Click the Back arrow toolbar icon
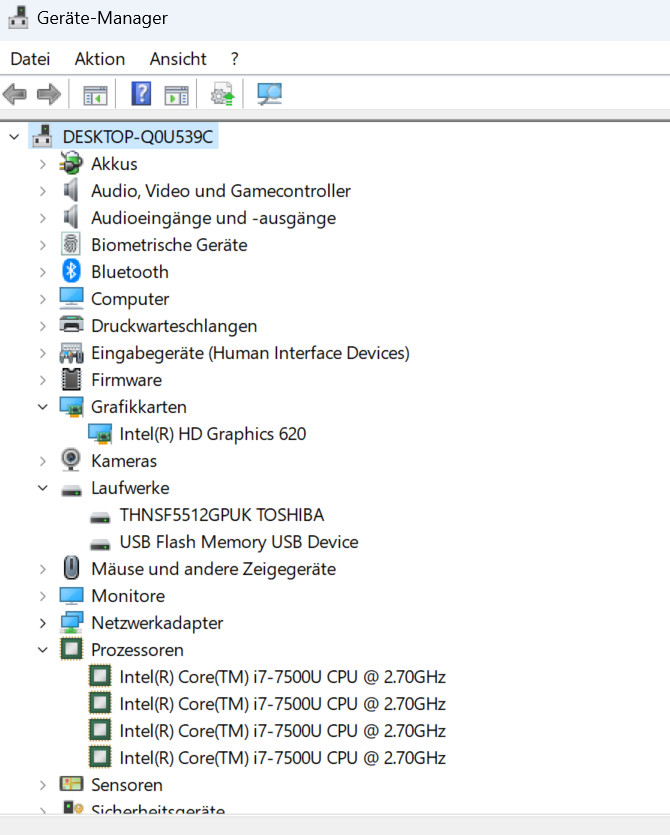The width and height of the screenshot is (670, 835). [15, 94]
